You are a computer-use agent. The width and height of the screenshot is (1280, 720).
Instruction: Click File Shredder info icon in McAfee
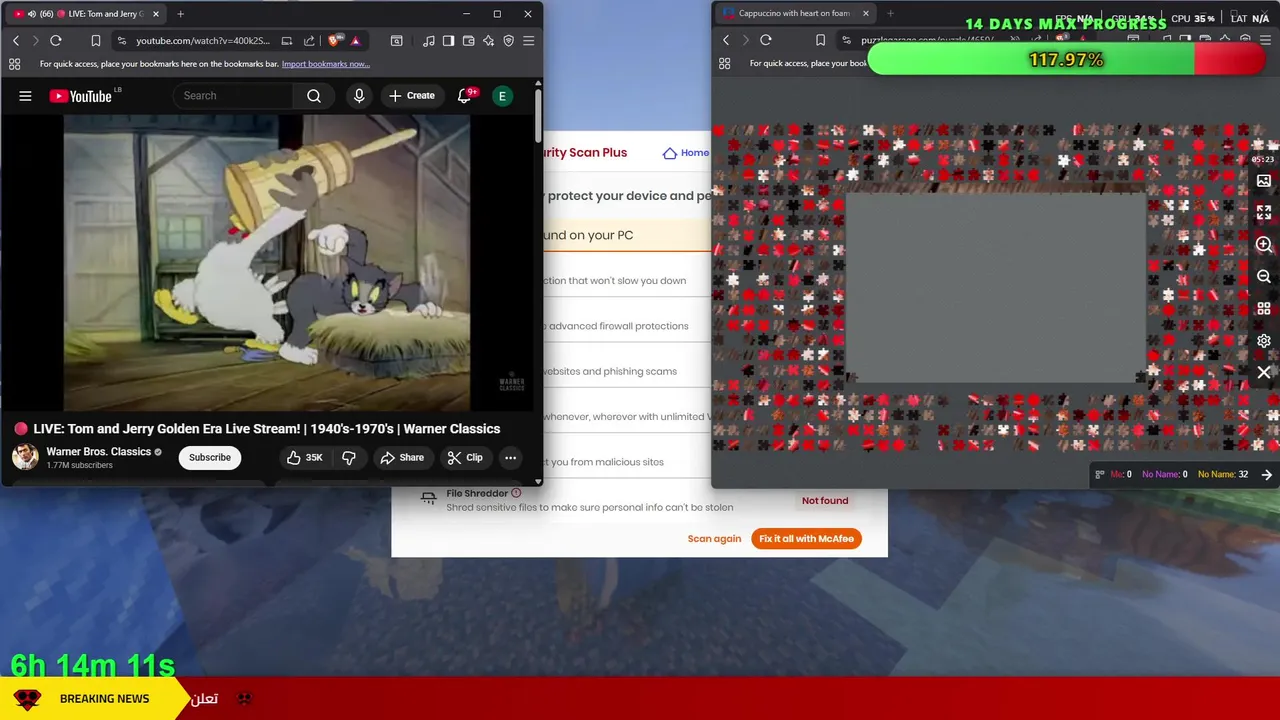pyautogui.click(x=516, y=493)
